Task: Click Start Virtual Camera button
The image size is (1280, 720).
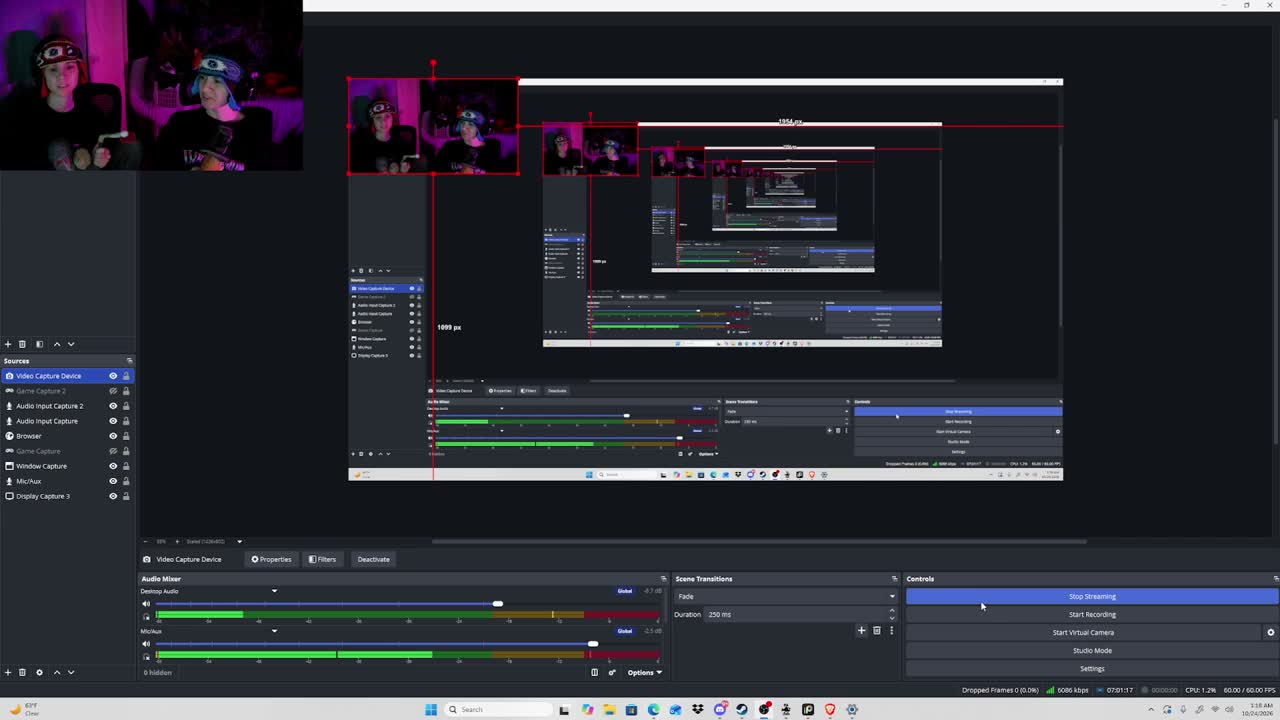Action: pyautogui.click(x=1083, y=632)
